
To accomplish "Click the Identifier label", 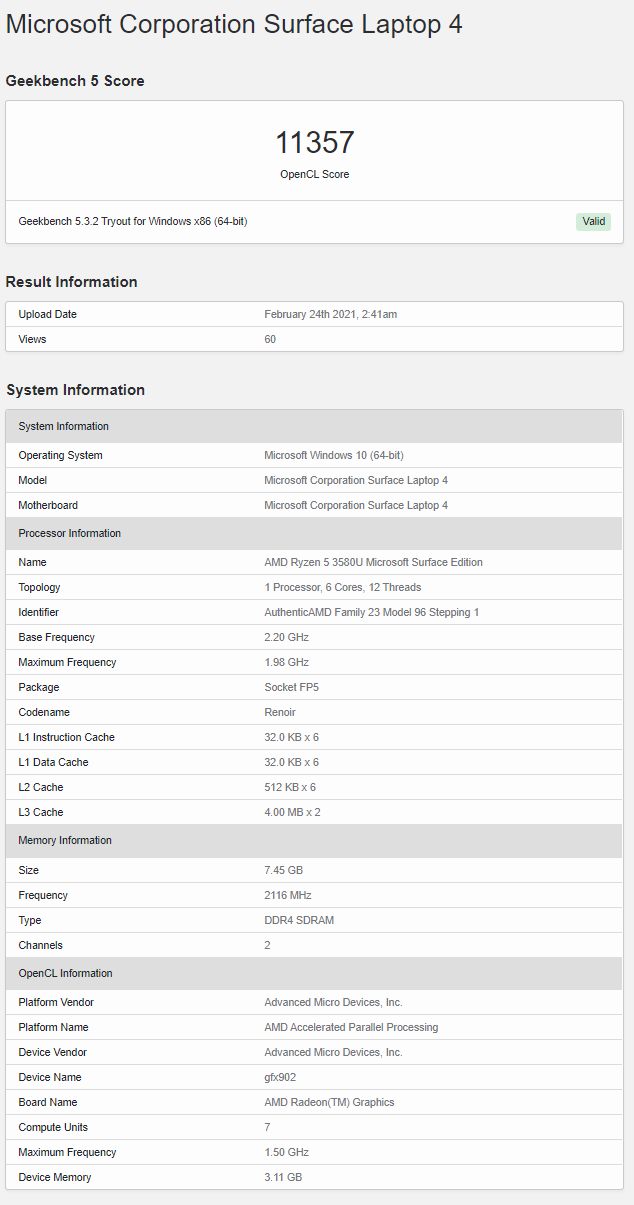I will 40,612.
